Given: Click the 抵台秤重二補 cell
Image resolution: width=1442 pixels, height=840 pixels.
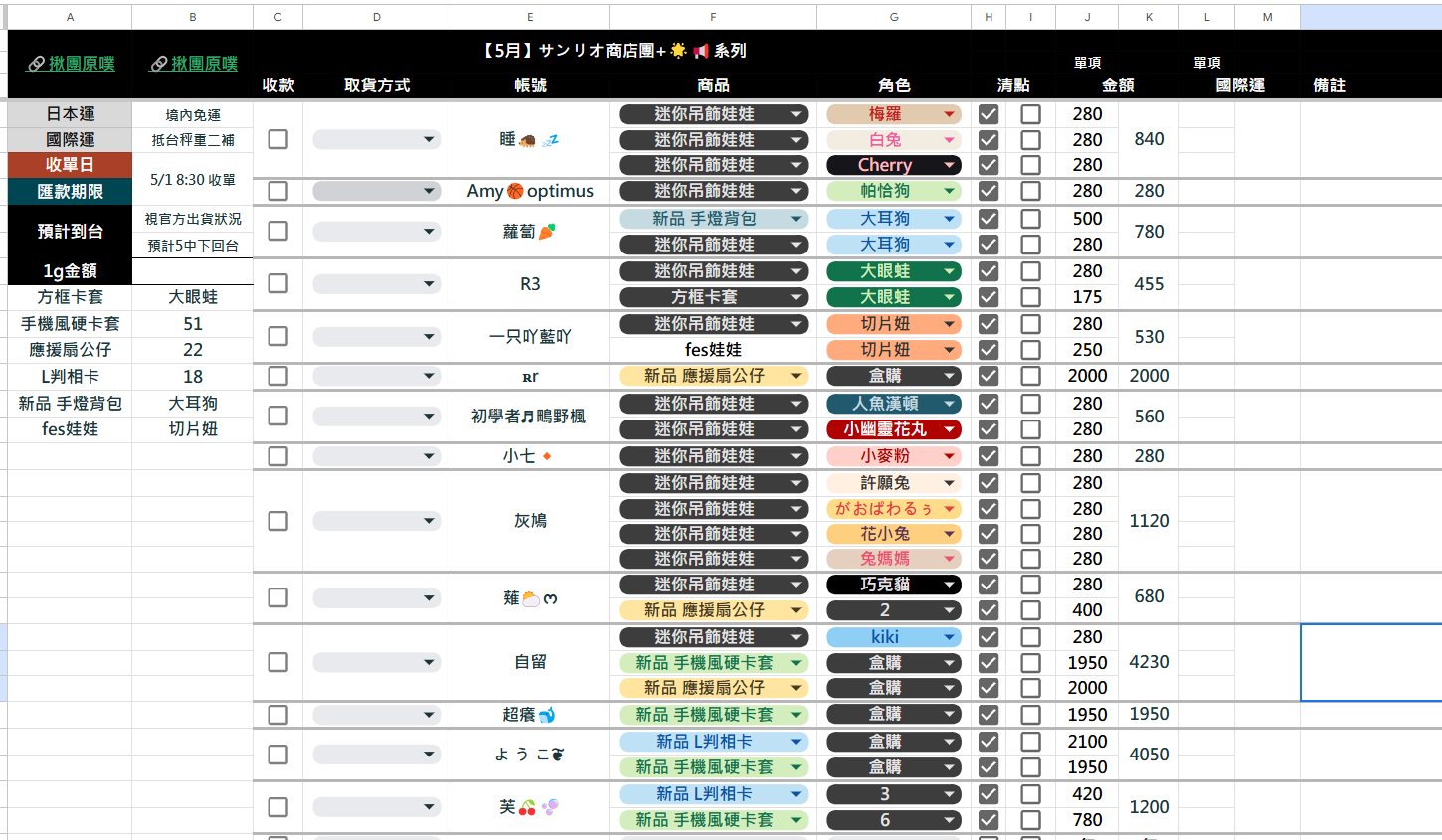Looking at the screenshot, I should pos(193,140).
